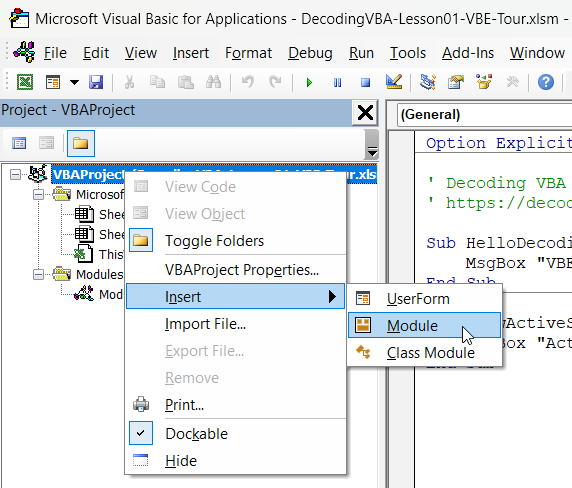Save the workbook with the floppy disk icon
The image size is (572, 488).
[96, 82]
